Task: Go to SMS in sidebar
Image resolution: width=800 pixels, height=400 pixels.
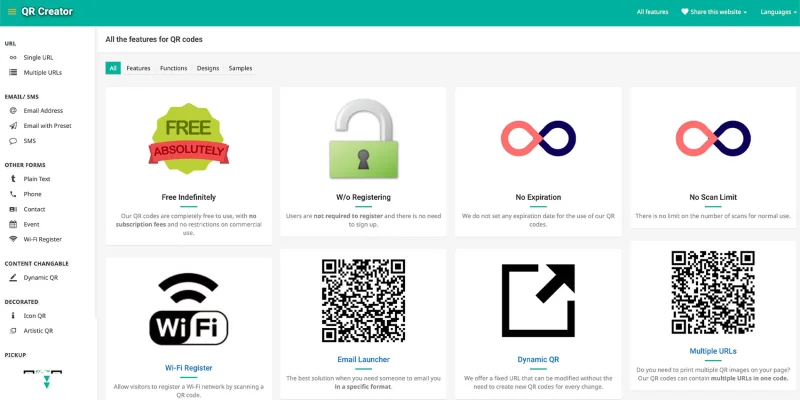Action: [30, 141]
